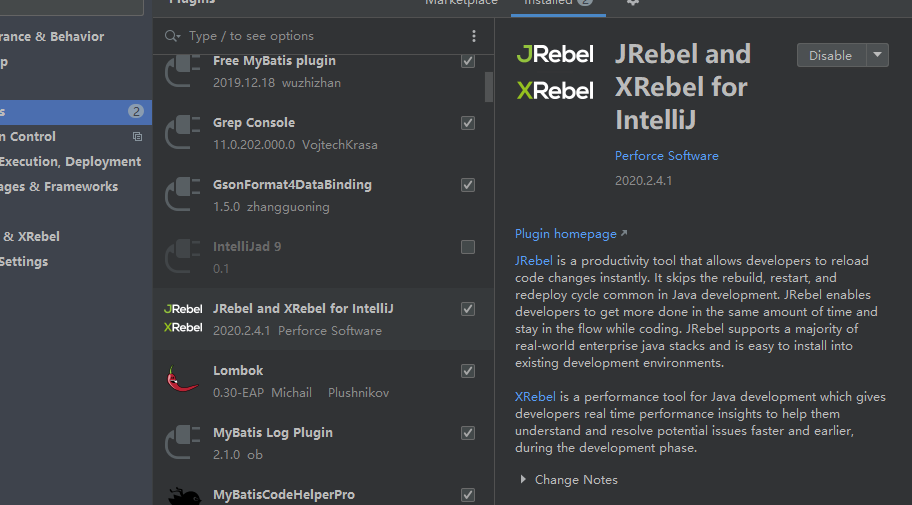The image size is (912, 505).
Task: Click the MyBatis Log Plugin icon
Action: [183, 442]
